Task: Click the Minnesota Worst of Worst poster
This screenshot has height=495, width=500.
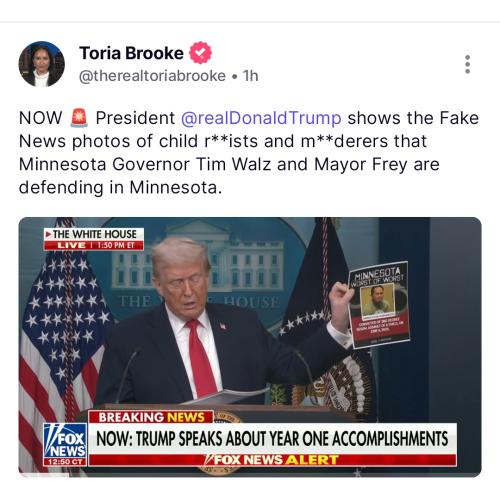Action: coord(379,305)
